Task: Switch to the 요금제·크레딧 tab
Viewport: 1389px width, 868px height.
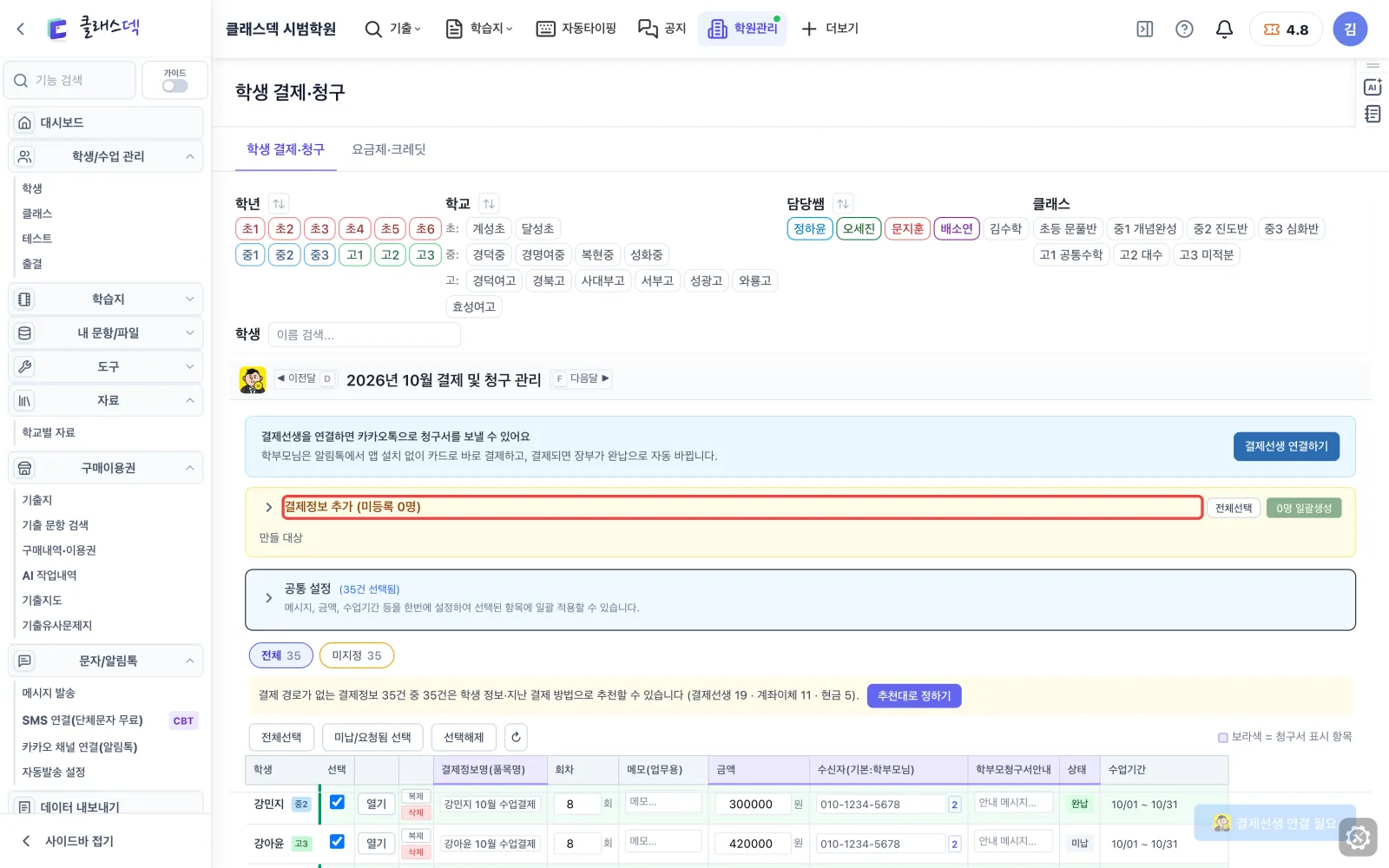Action: tap(388, 149)
